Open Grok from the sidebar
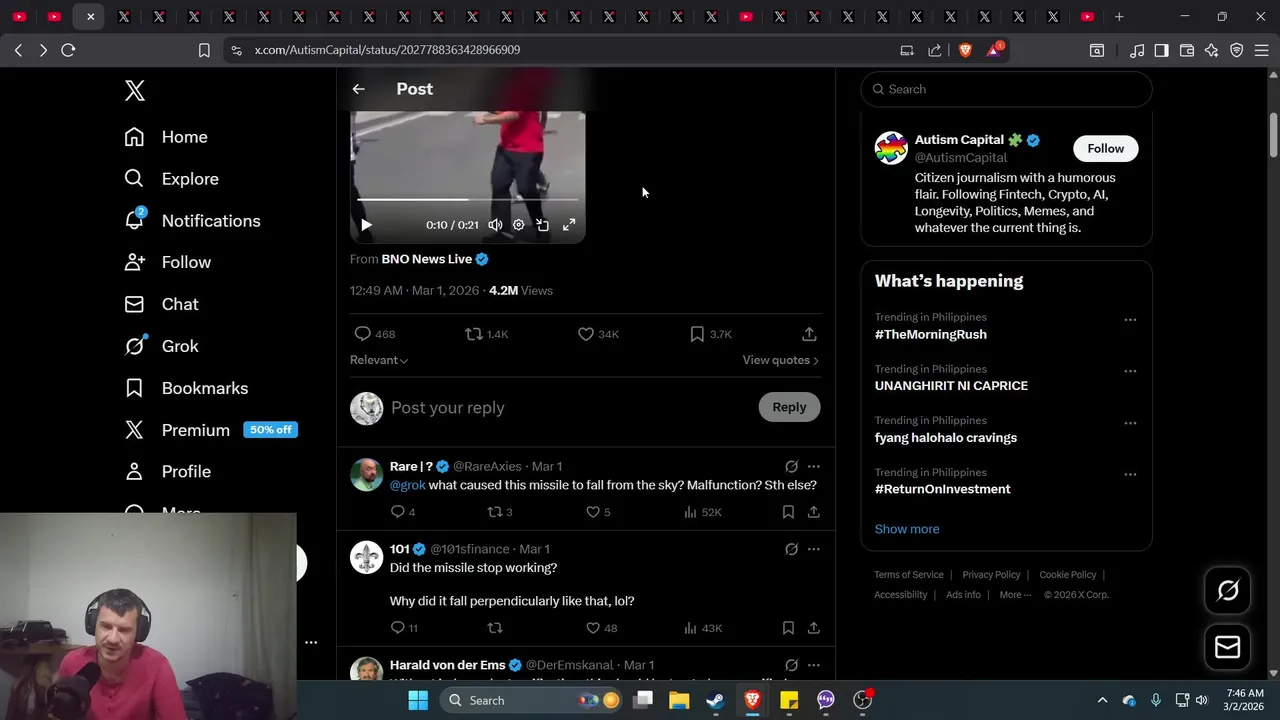Viewport: 1280px width, 720px height. point(161,346)
